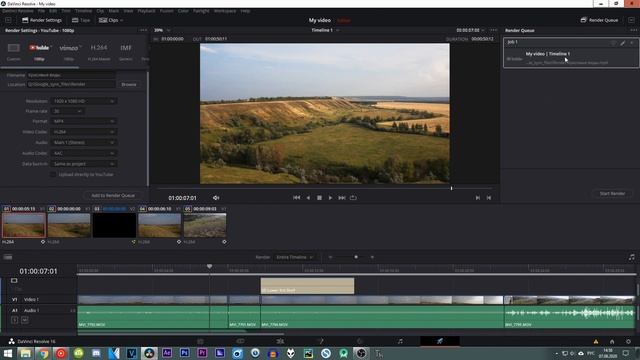This screenshot has height=360, width=640.
Task: Toggle viewer audio mute speaker icon
Action: pos(216,198)
